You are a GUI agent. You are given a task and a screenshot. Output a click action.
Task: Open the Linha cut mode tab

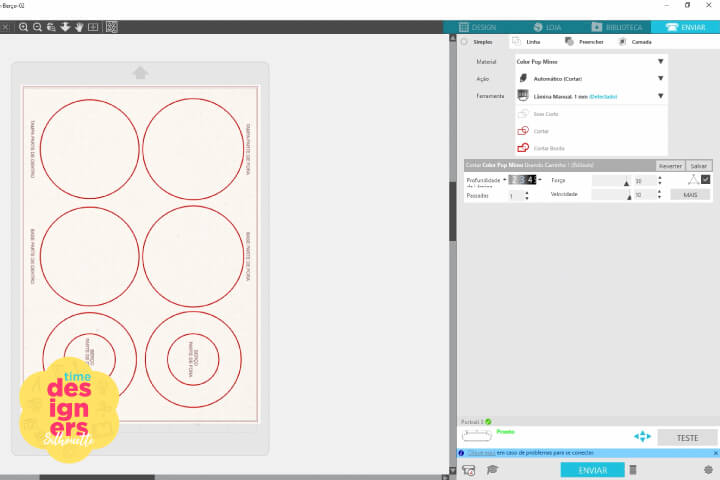[x=527, y=42]
